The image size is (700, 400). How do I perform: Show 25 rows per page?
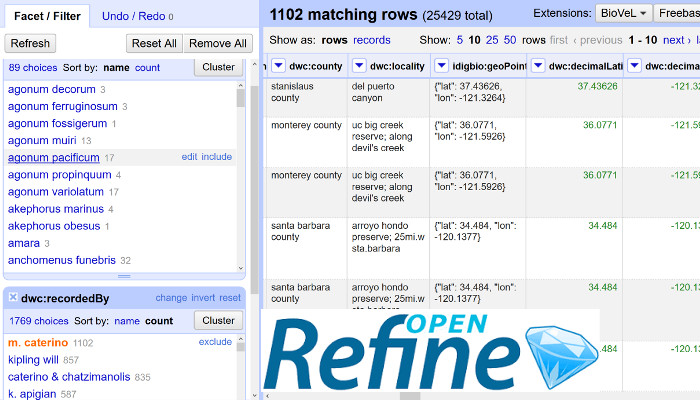[492, 40]
